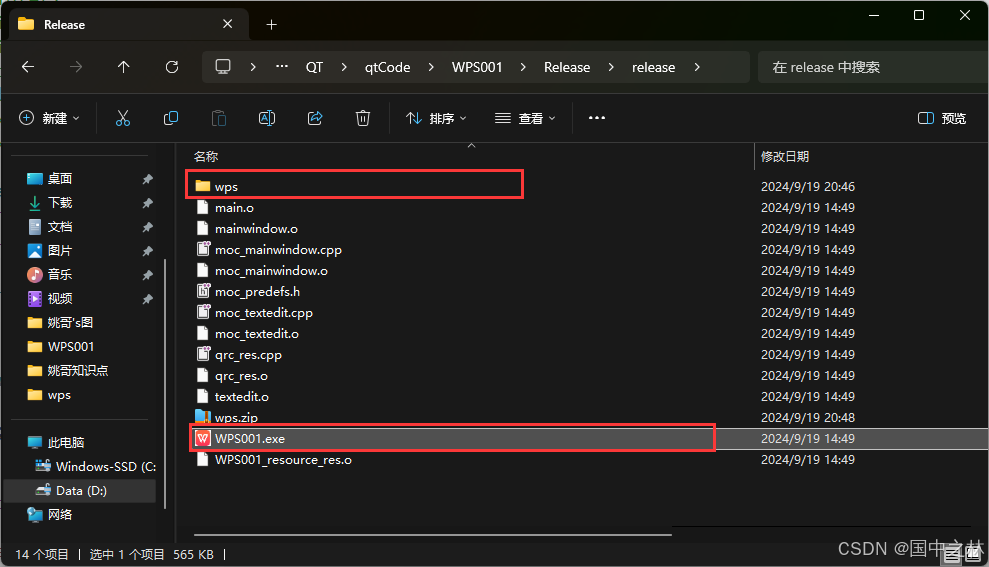Expand chevron after qtCode in breadcrumb
The width and height of the screenshot is (989, 567).
pyautogui.click(x=431, y=67)
